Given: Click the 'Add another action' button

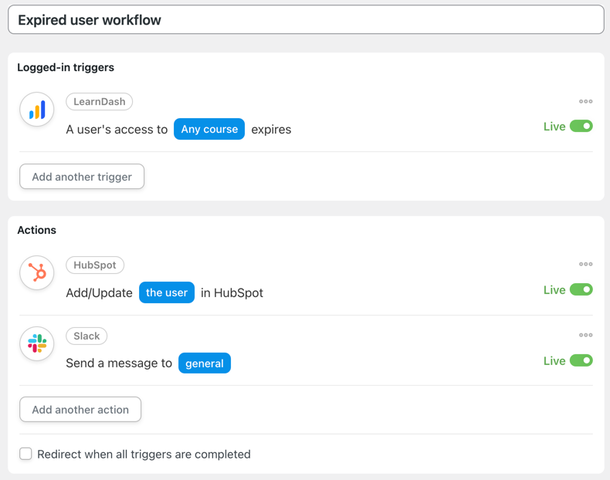Looking at the screenshot, I should [x=80, y=410].
